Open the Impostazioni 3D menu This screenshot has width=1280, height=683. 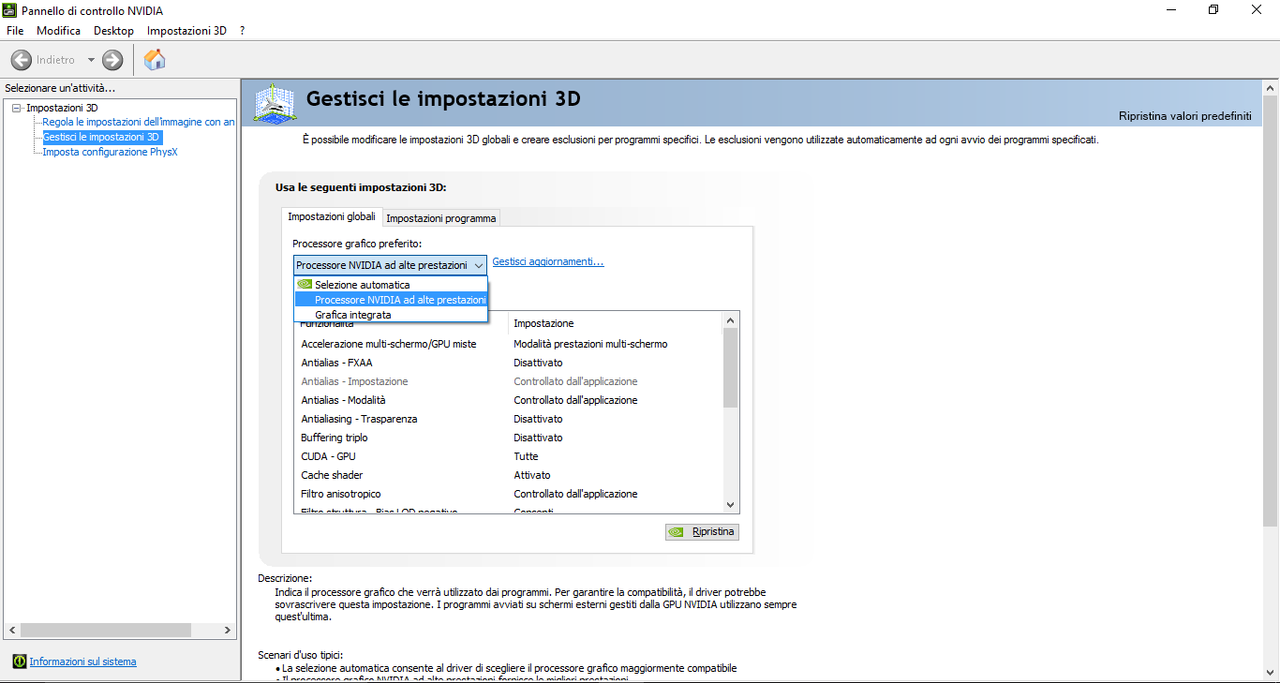pos(187,31)
